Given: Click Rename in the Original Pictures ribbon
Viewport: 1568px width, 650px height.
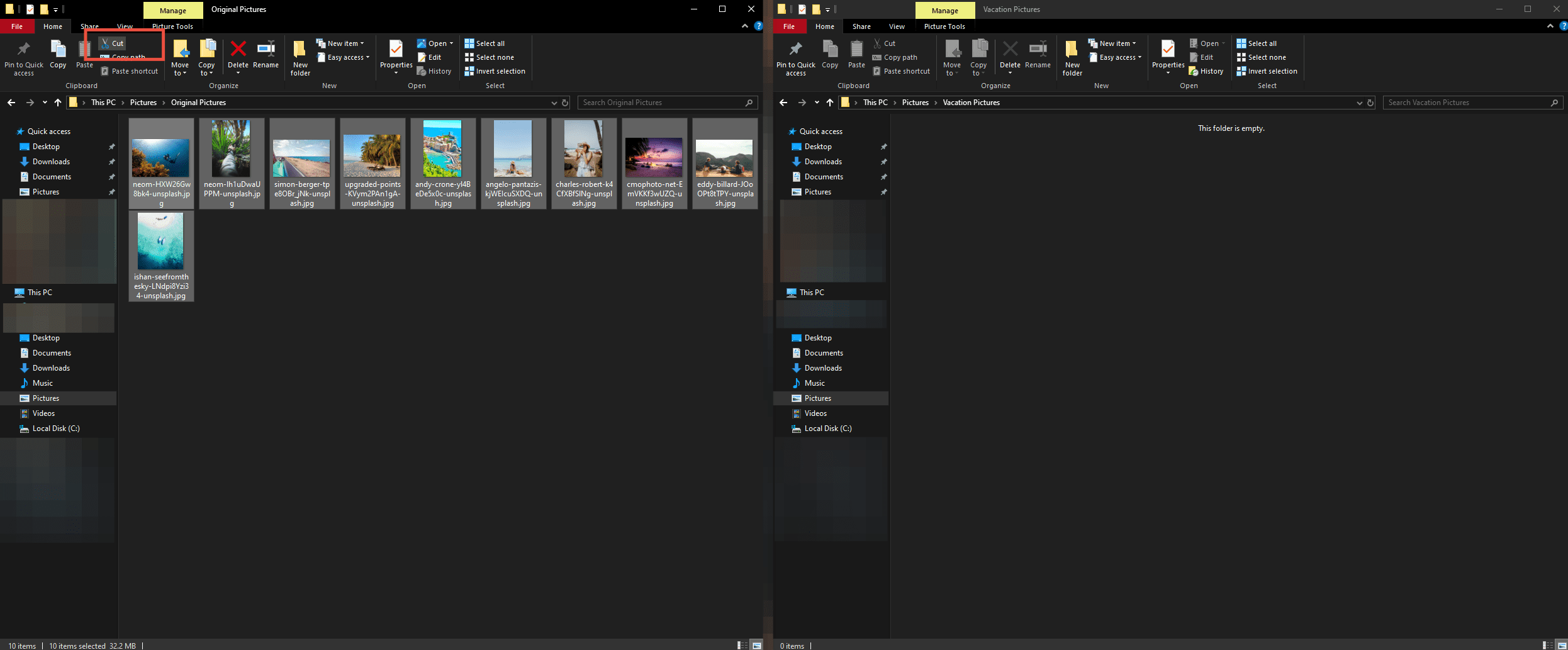Looking at the screenshot, I should click(x=266, y=54).
